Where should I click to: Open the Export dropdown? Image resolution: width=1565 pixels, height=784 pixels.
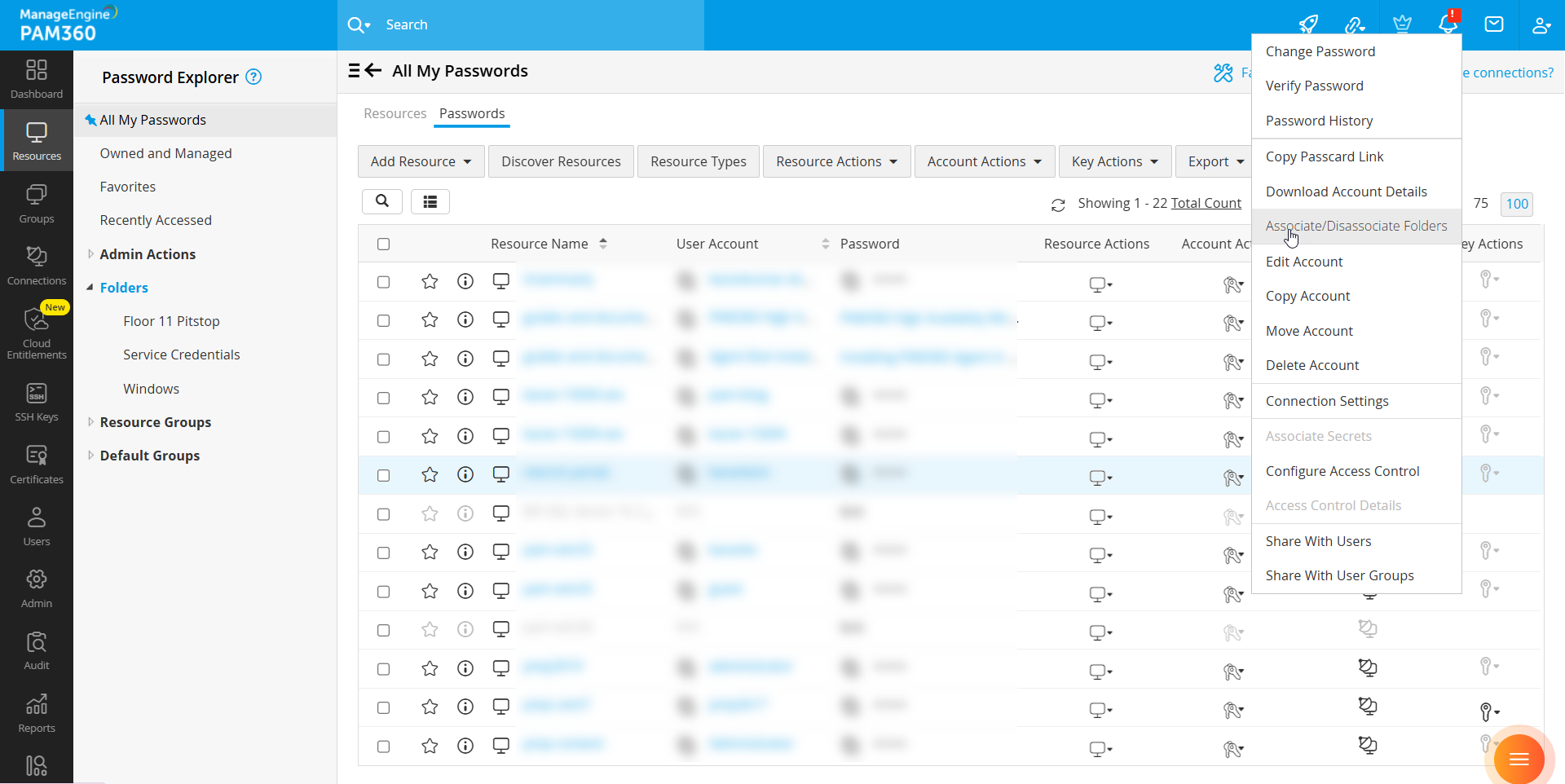(1215, 161)
